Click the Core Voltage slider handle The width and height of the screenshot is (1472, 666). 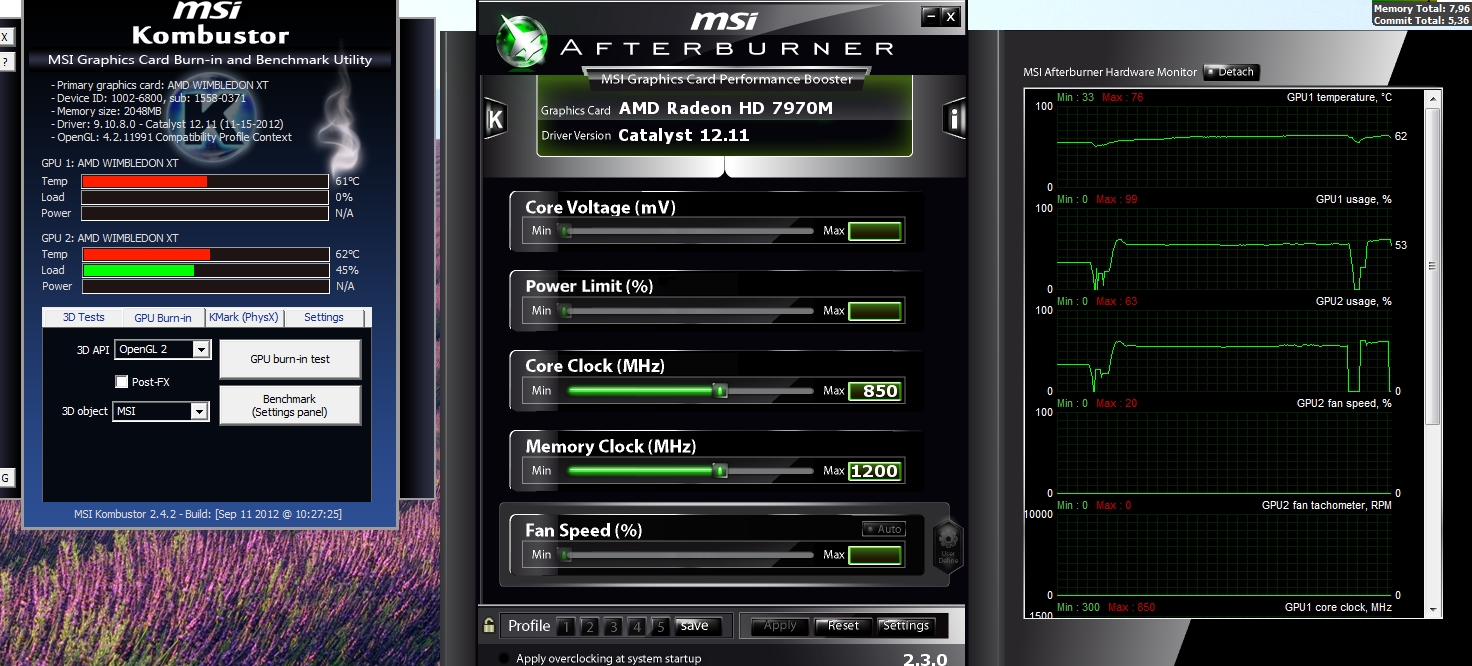coord(566,231)
